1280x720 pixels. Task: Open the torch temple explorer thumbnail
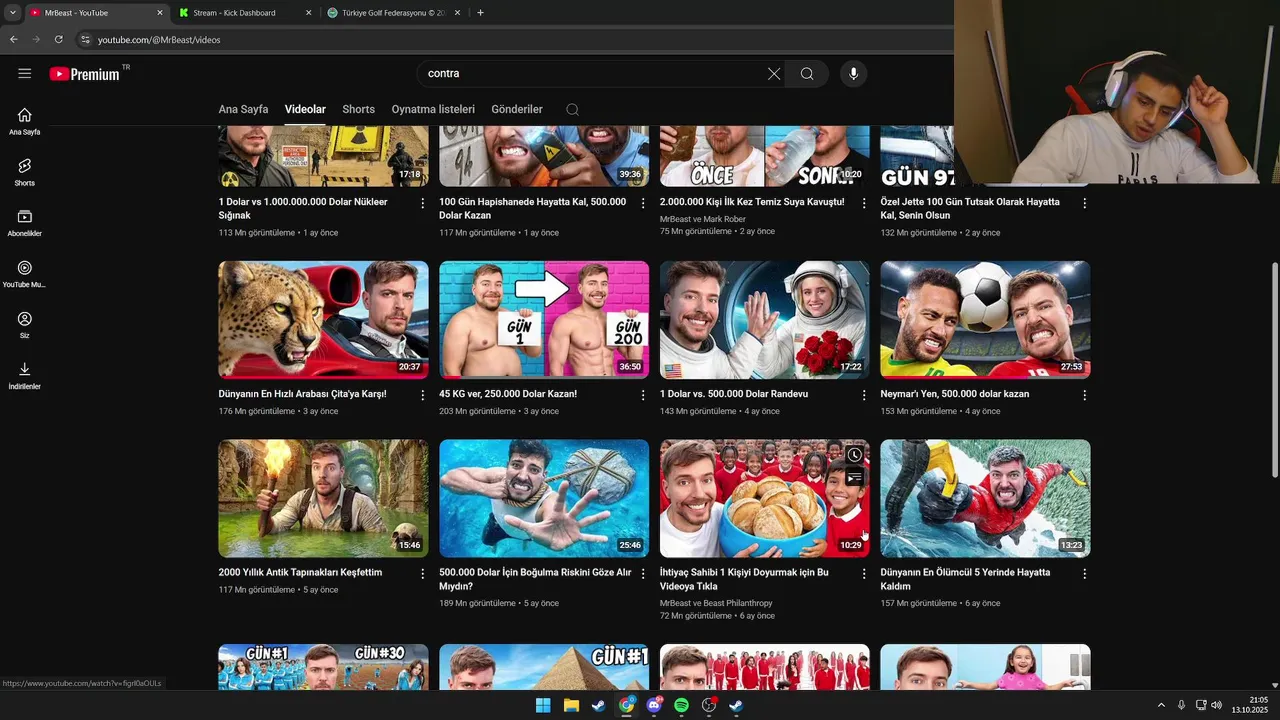(x=323, y=498)
